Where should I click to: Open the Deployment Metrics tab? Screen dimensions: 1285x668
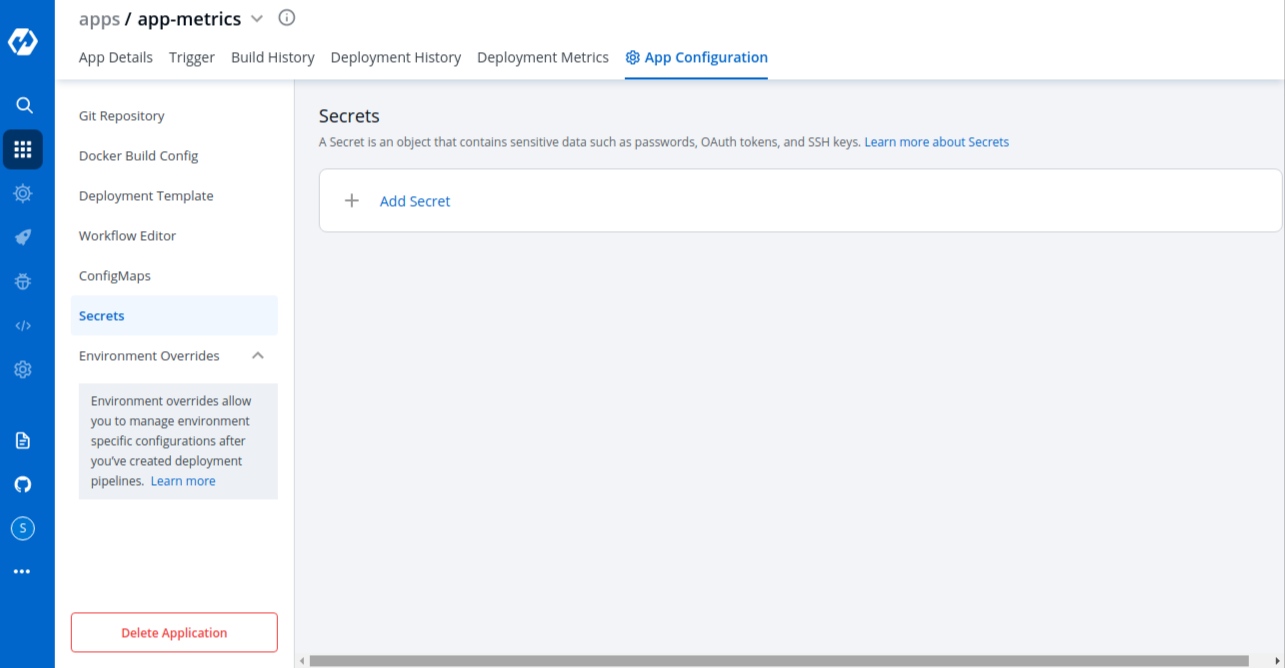tap(542, 58)
